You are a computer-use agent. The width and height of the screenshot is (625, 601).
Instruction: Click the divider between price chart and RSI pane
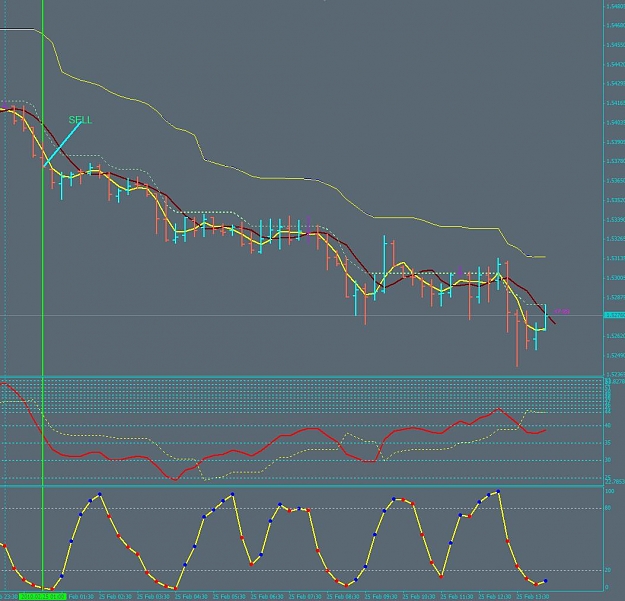pos(302,377)
